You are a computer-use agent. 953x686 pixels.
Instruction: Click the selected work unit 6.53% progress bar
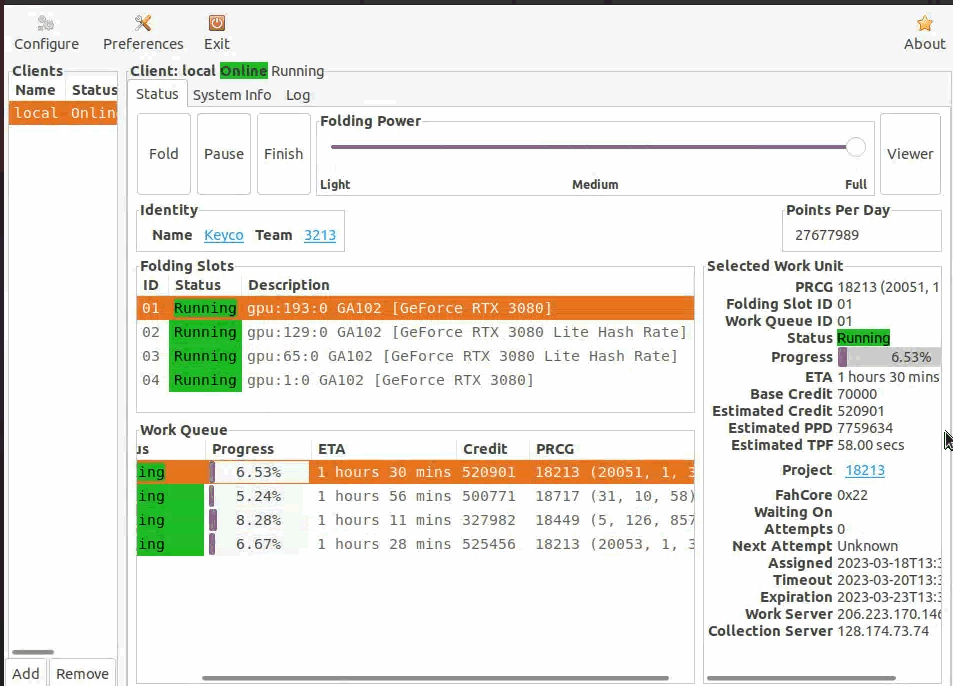coord(889,357)
